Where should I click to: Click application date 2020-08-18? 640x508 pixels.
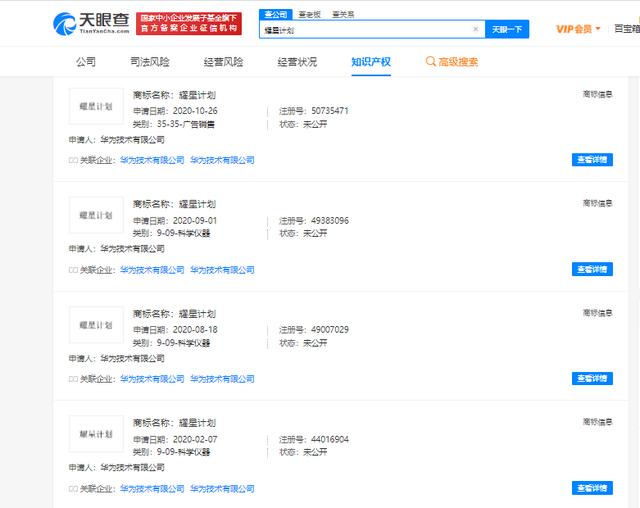coord(195,329)
